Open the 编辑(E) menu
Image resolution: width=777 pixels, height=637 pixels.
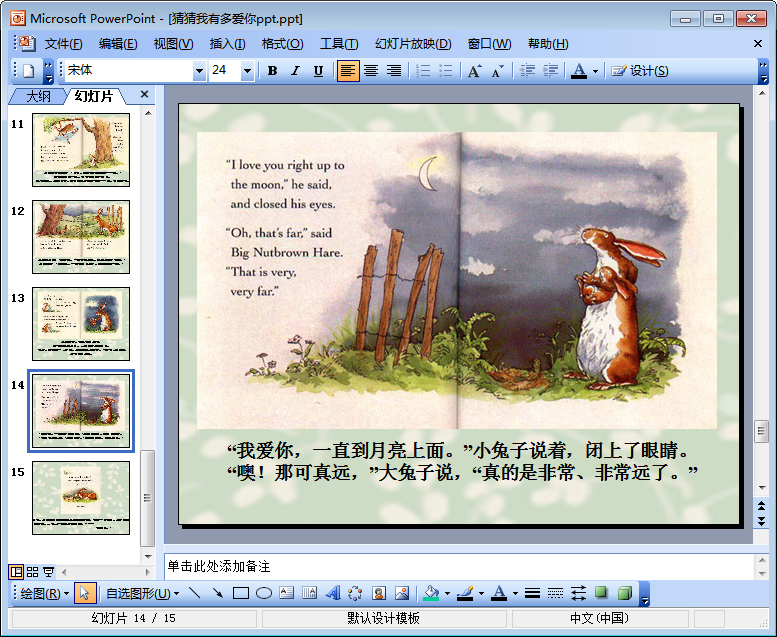[x=118, y=44]
